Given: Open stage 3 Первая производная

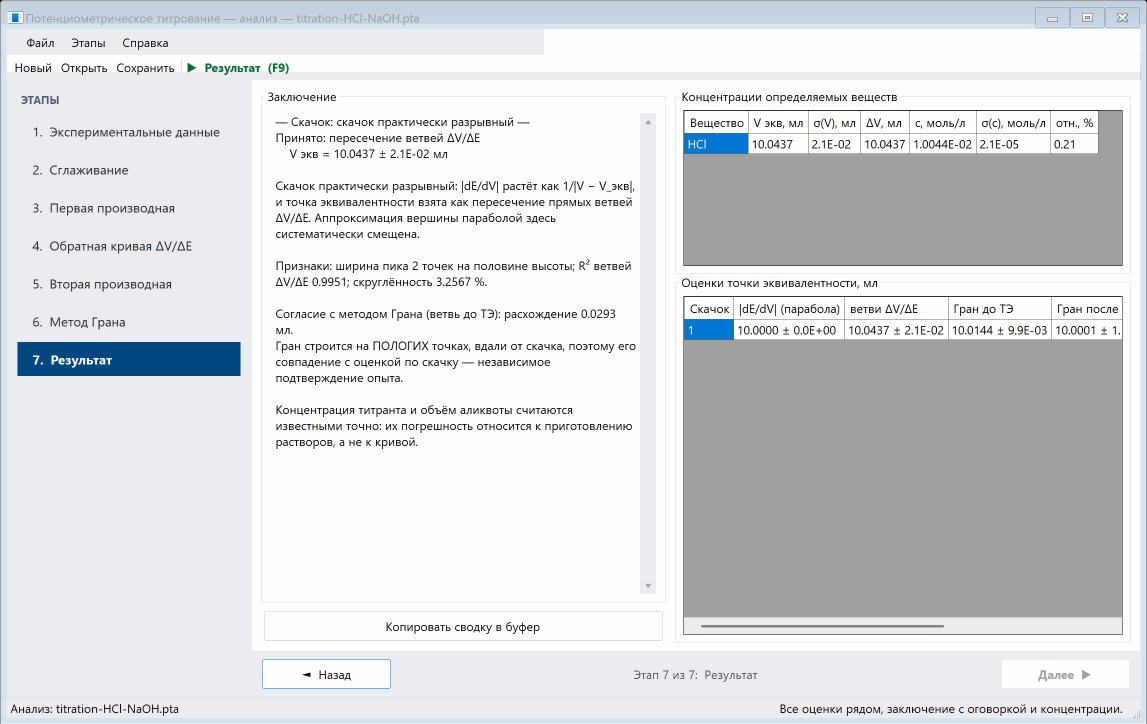Looking at the screenshot, I should pos(129,208).
